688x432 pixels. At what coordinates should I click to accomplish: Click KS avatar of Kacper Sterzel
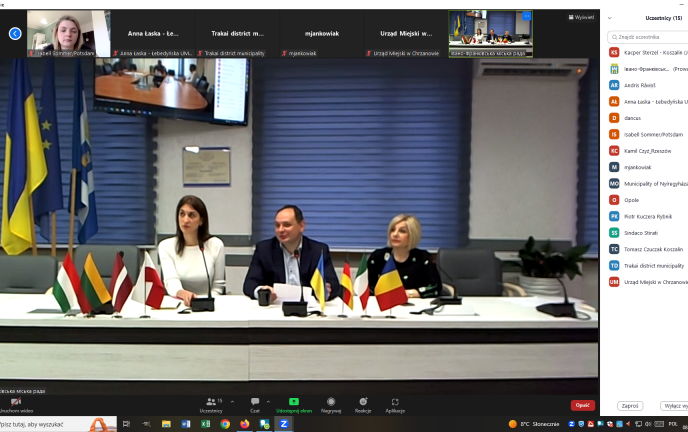click(x=614, y=52)
